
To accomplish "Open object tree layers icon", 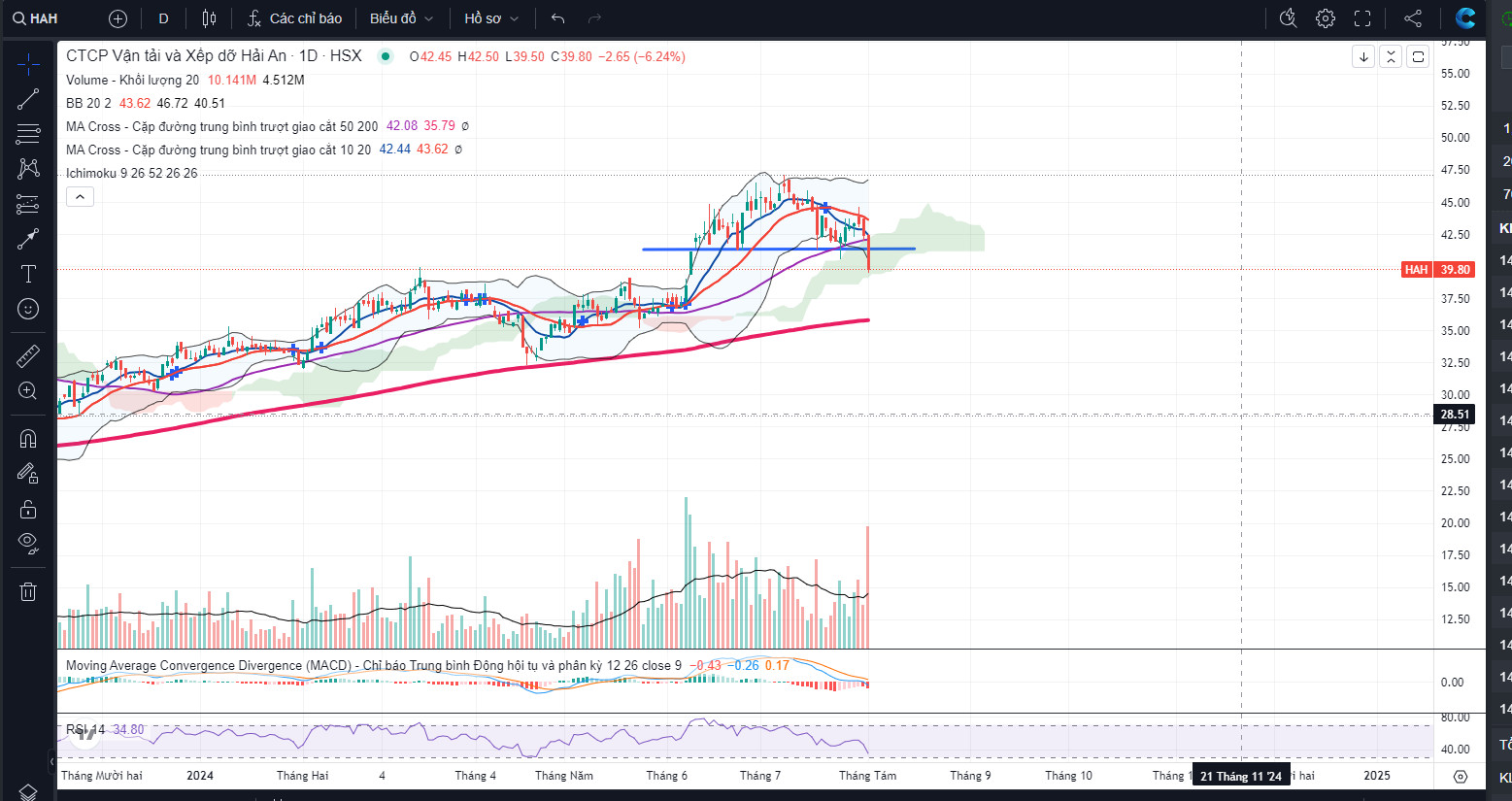I will [28, 791].
